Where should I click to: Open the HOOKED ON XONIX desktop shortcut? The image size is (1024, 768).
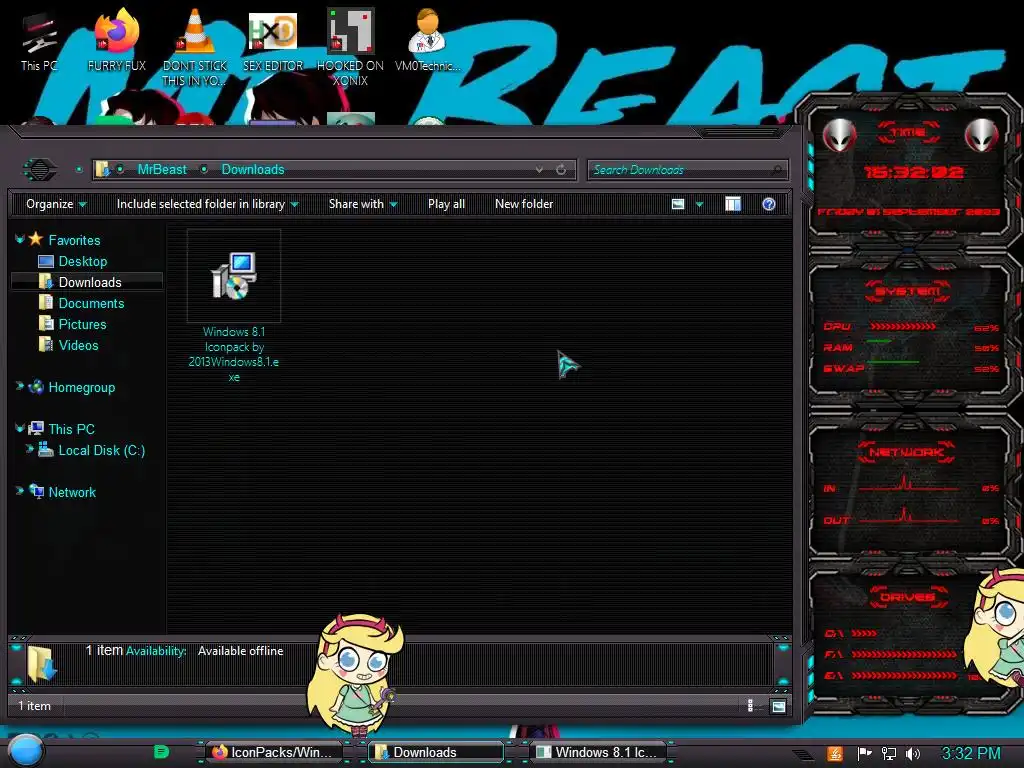(350, 47)
